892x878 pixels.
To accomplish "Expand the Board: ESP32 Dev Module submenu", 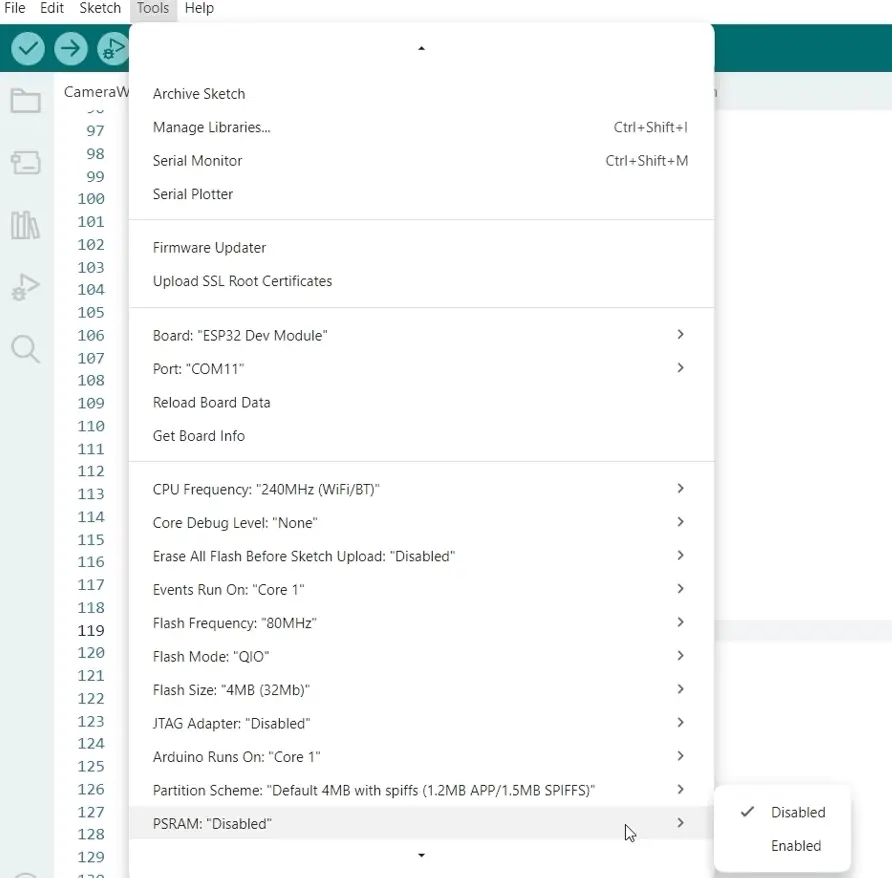I will [240, 335].
